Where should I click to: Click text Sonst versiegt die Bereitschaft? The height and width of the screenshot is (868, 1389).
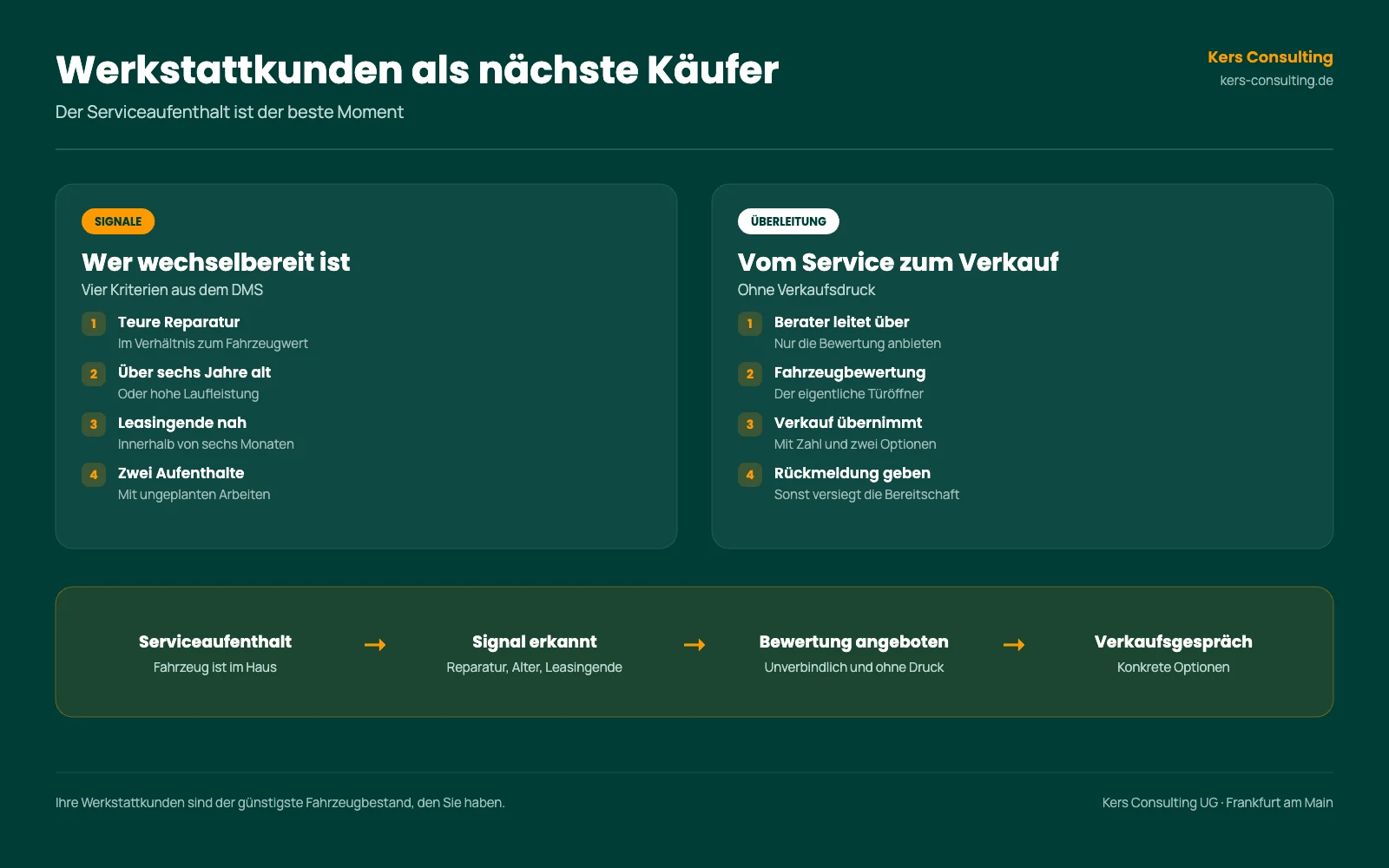click(x=866, y=495)
